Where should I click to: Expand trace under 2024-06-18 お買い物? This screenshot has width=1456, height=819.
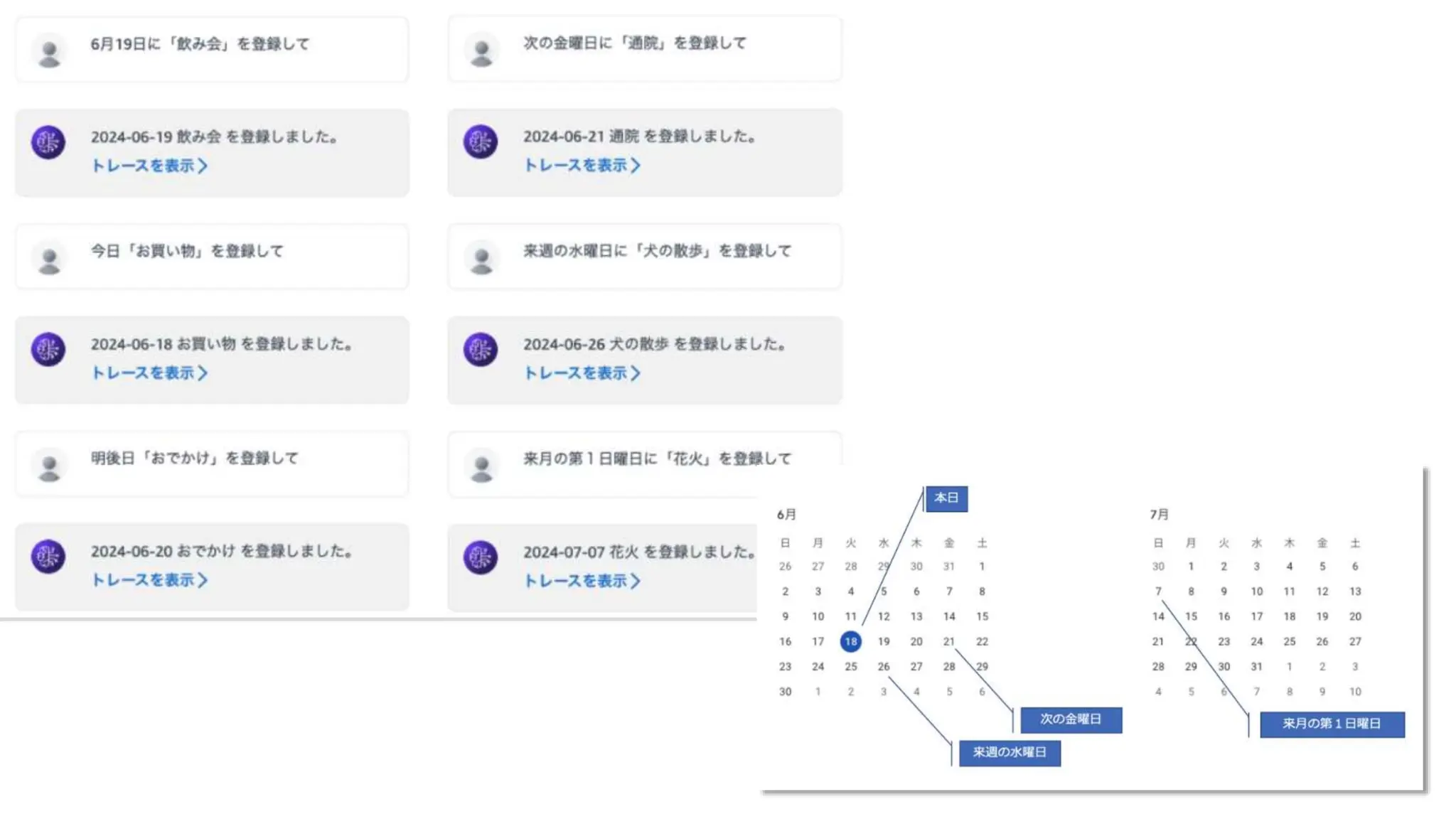[149, 373]
